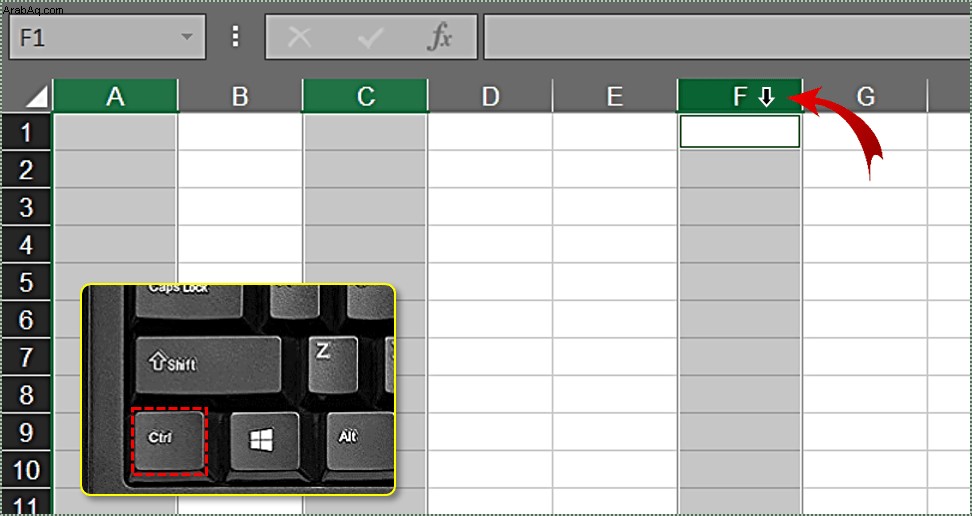The height and width of the screenshot is (516, 972).
Task: Select column A header
Action: pyautogui.click(x=115, y=96)
